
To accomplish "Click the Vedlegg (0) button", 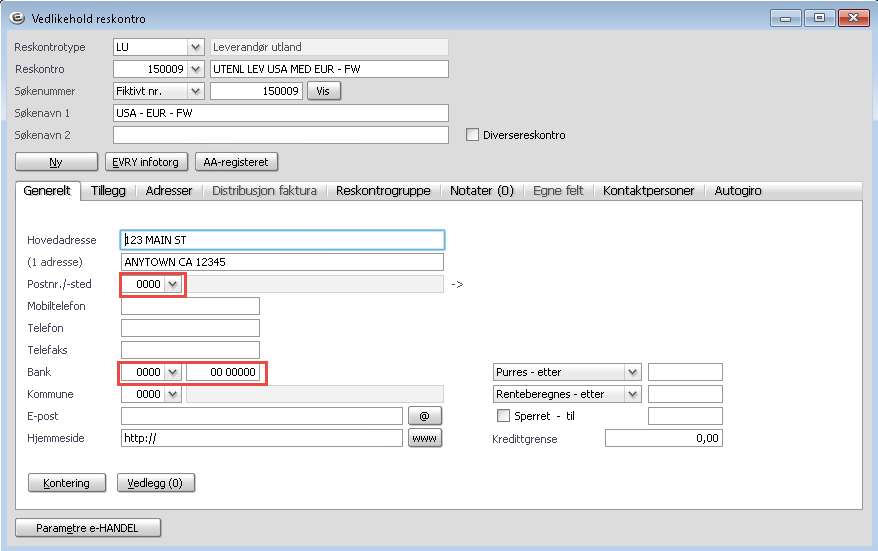I will point(156,483).
